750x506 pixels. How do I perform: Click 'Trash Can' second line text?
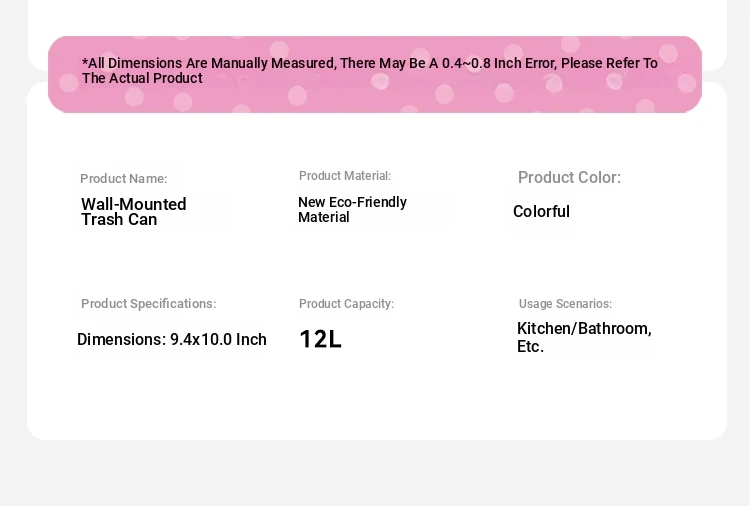point(118,220)
